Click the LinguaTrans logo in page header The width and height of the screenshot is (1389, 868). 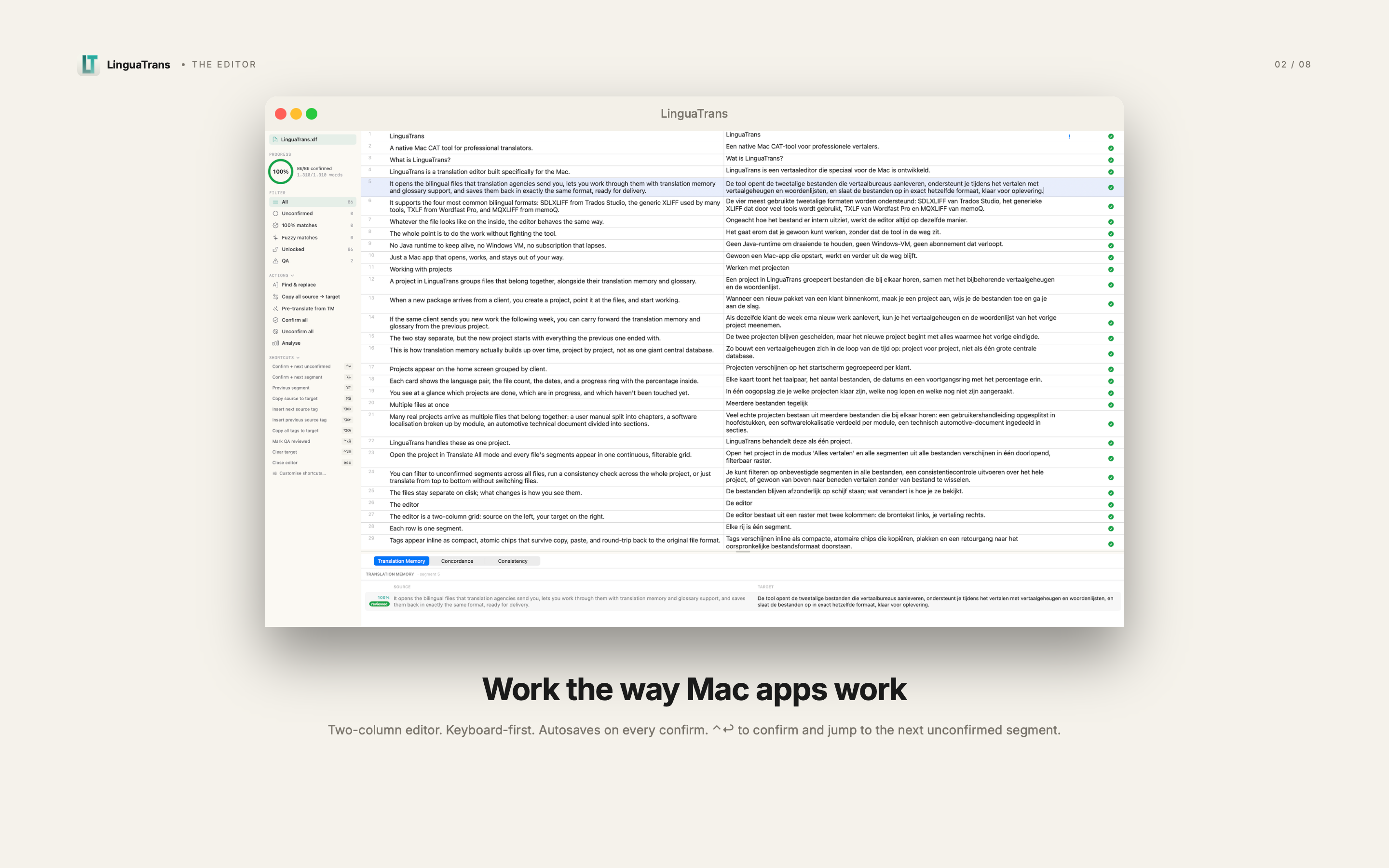pos(89,65)
